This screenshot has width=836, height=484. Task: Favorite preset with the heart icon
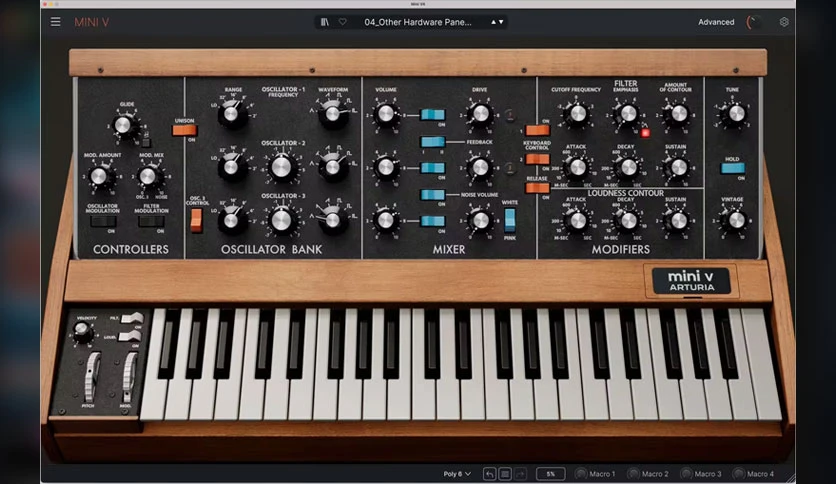point(343,22)
